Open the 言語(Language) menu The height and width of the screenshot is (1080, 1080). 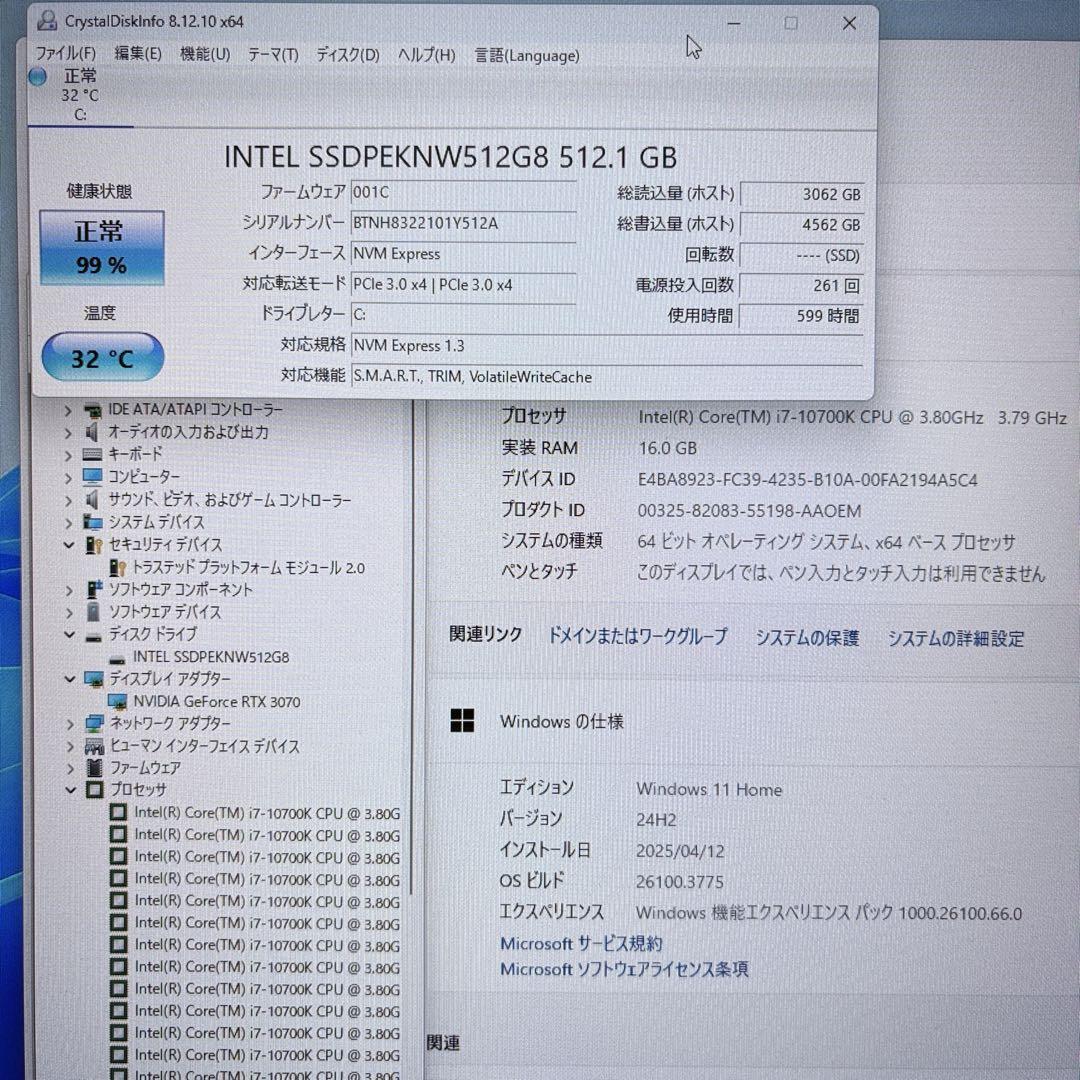[527, 56]
